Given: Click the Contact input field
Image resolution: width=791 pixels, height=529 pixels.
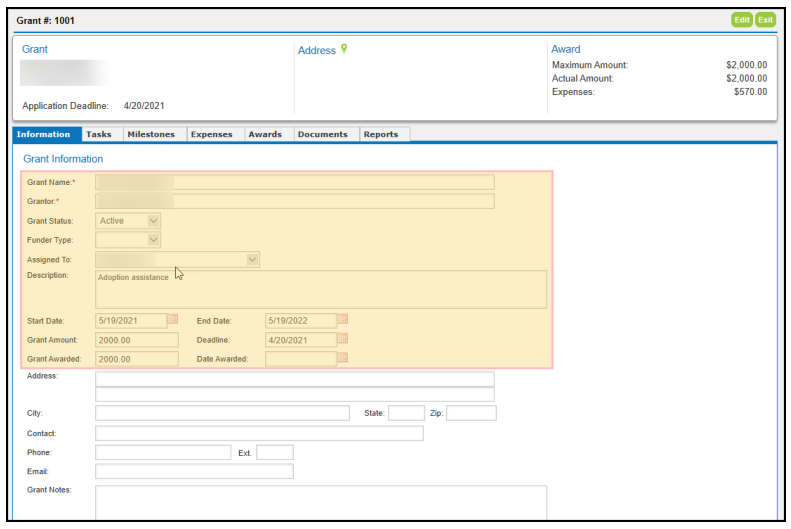Looking at the screenshot, I should tap(259, 433).
